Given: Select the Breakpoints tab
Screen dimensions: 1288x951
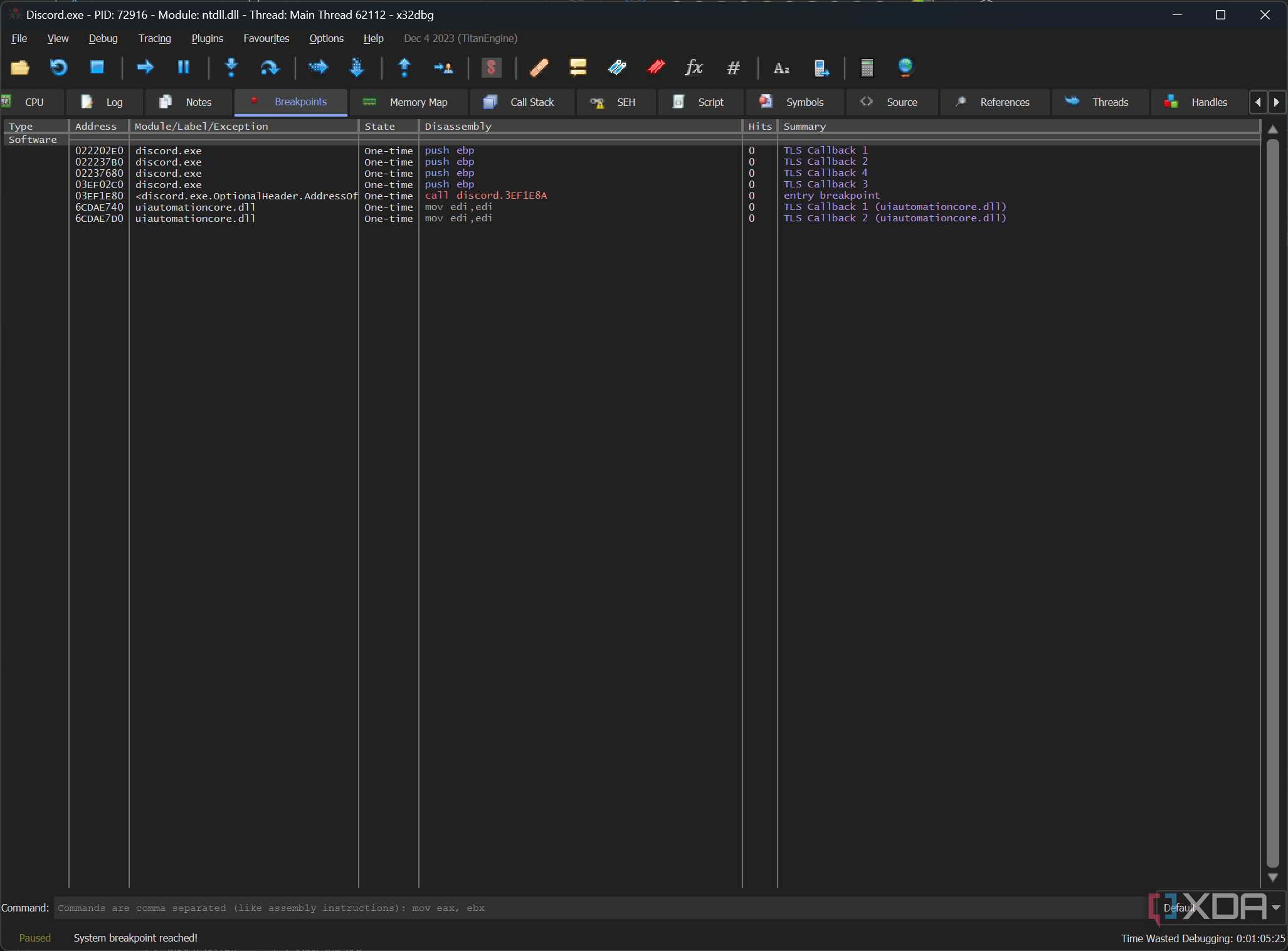Looking at the screenshot, I should pos(290,102).
